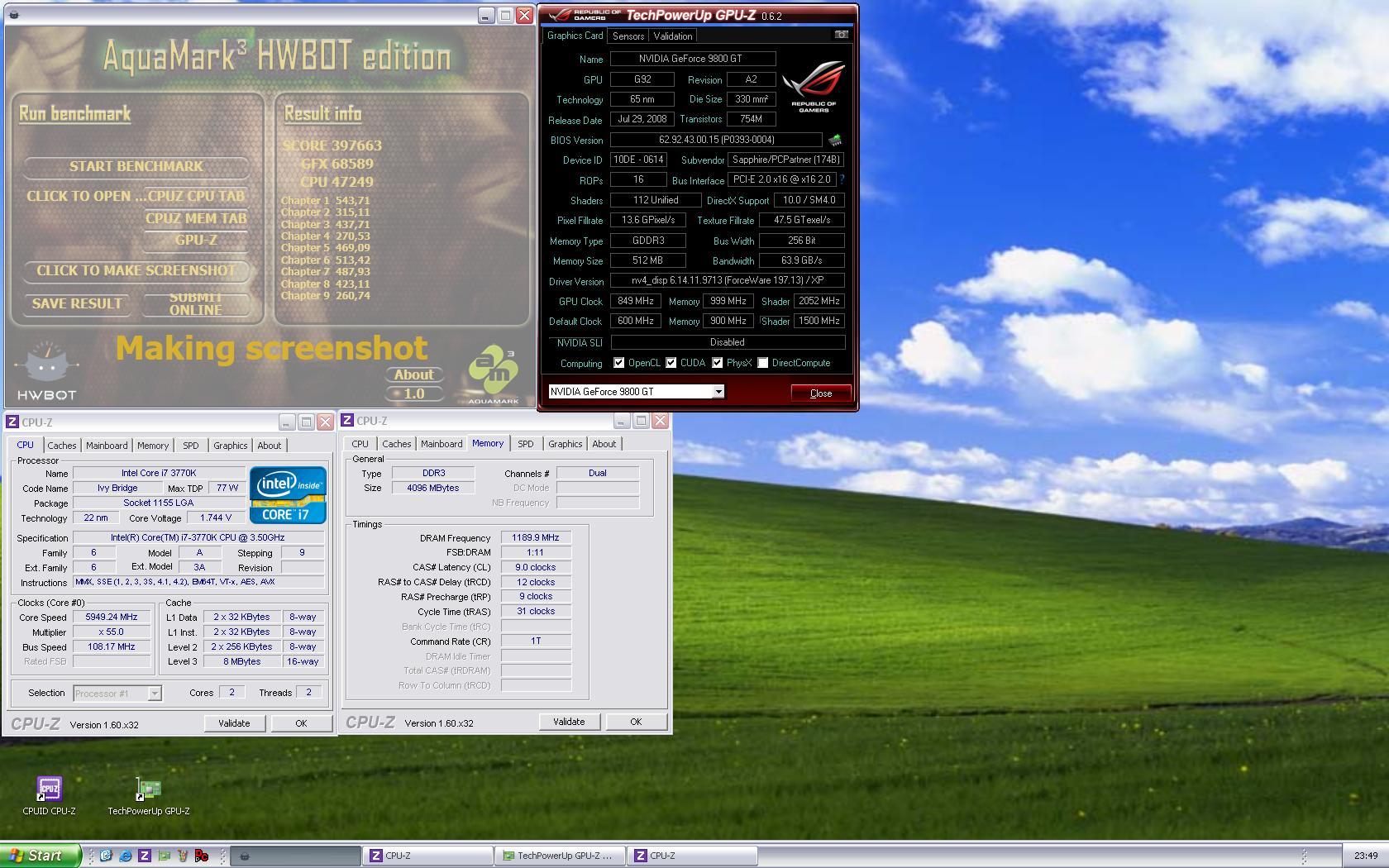Toggle the PhysX checkbox
1389x868 pixels.
pos(717,363)
